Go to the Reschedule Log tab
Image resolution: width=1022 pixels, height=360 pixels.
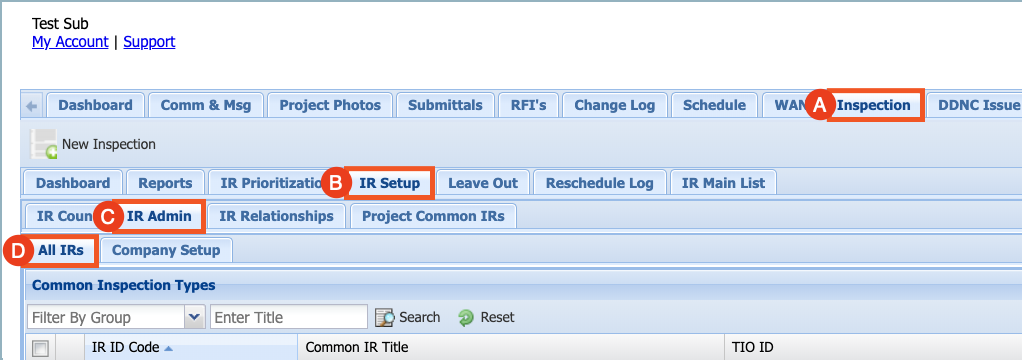(600, 183)
